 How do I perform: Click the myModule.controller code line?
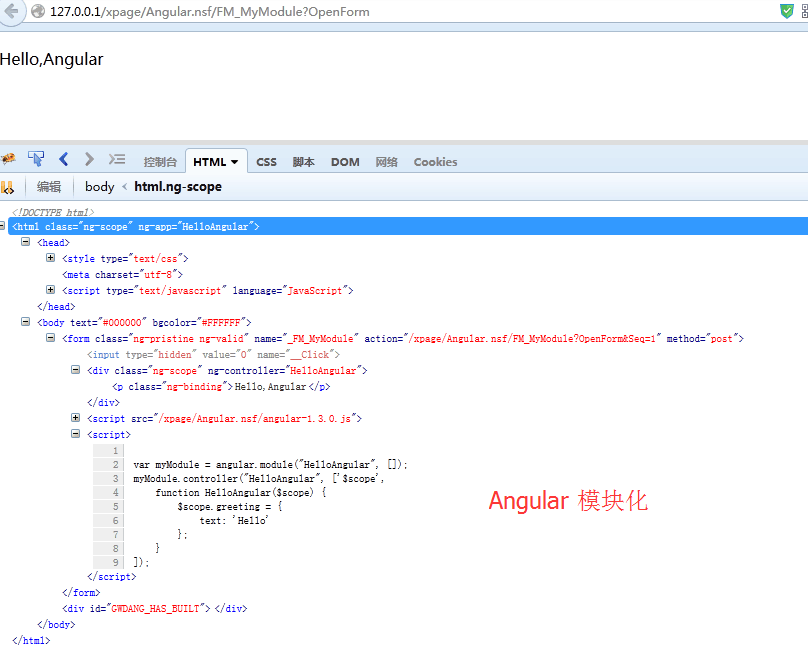258,479
